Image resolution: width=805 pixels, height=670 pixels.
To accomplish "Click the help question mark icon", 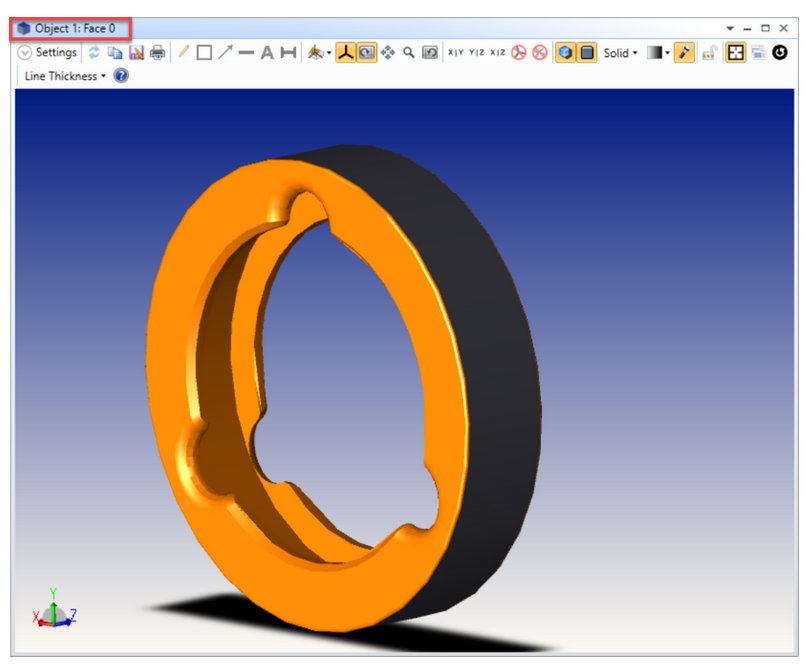I will pos(121,76).
